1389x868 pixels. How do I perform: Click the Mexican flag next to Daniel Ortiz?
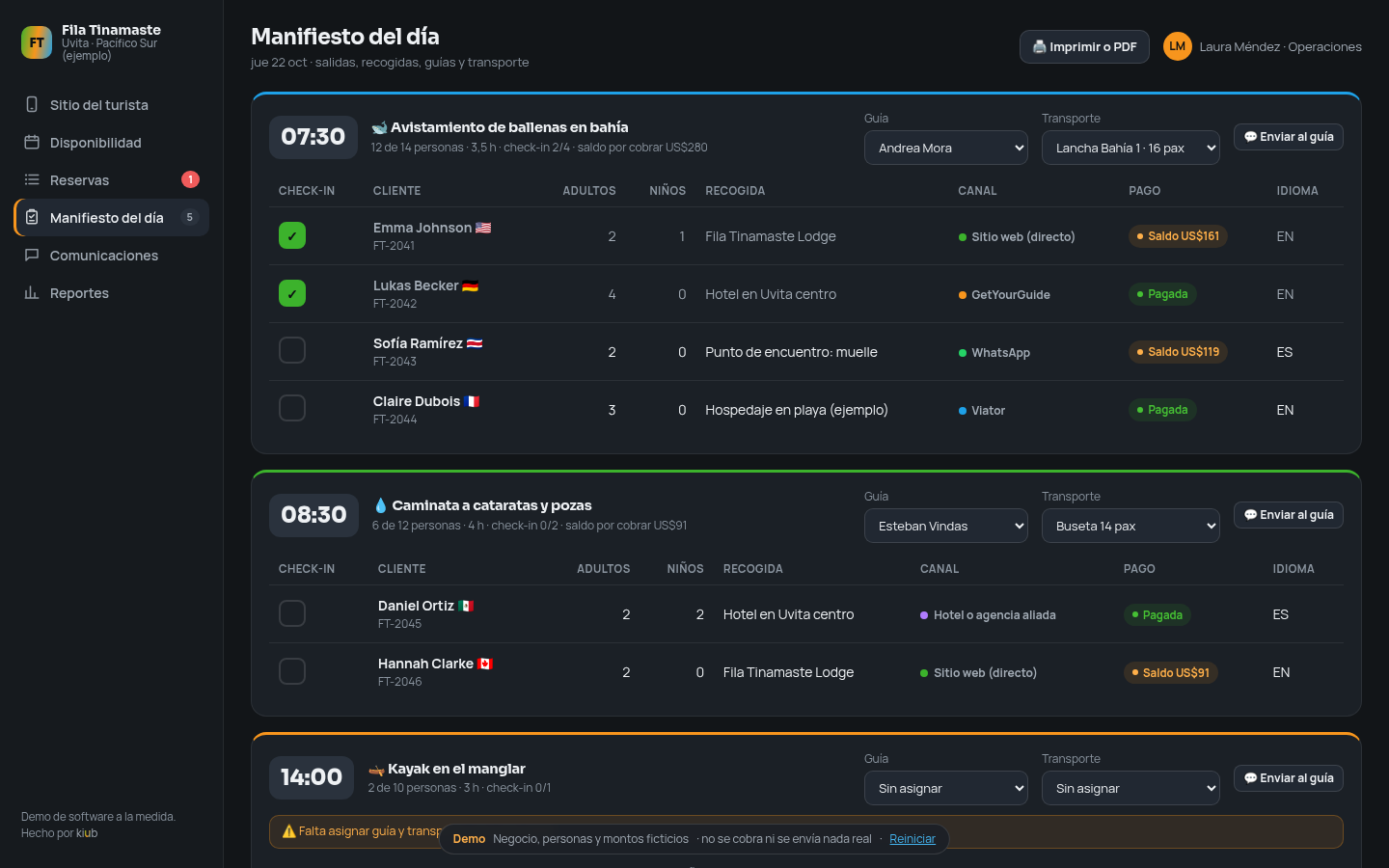point(466,606)
